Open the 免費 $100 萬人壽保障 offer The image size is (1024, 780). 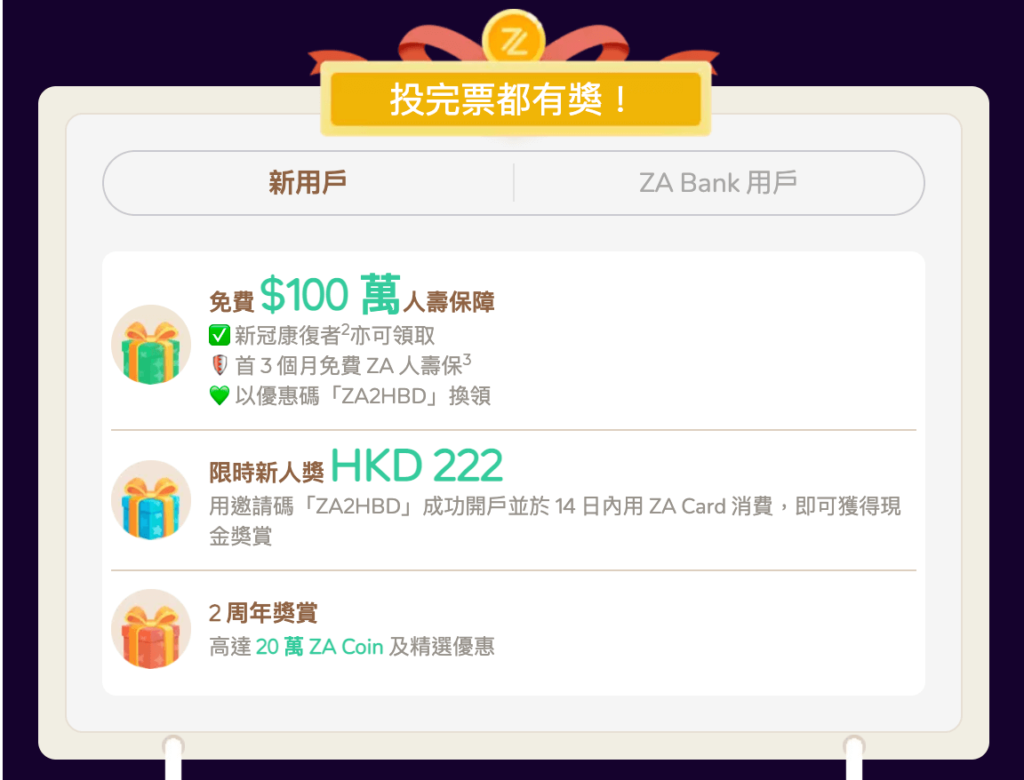point(352,295)
